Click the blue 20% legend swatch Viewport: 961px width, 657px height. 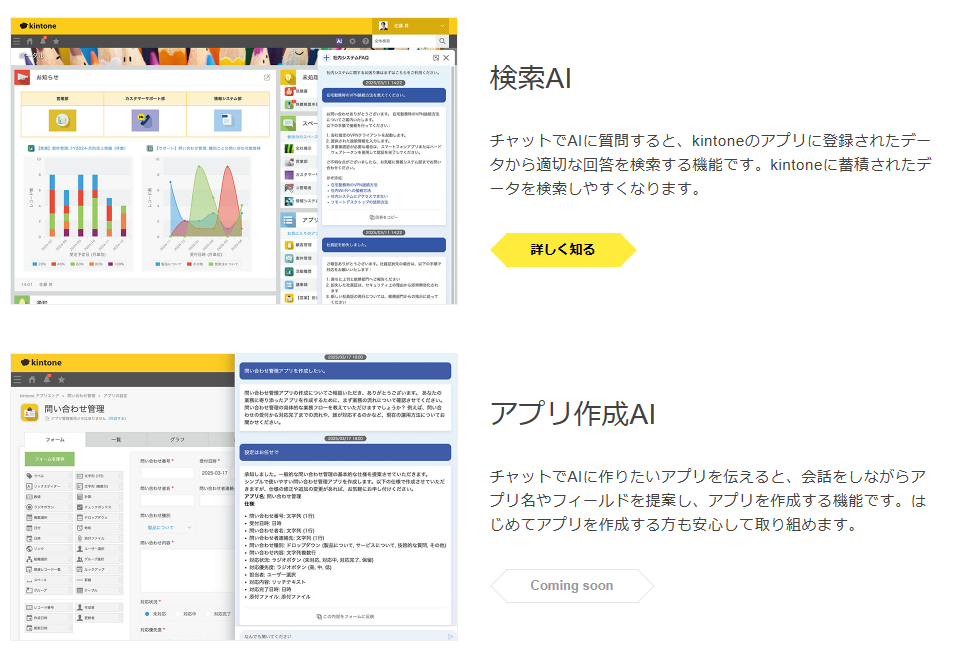click(x=35, y=264)
